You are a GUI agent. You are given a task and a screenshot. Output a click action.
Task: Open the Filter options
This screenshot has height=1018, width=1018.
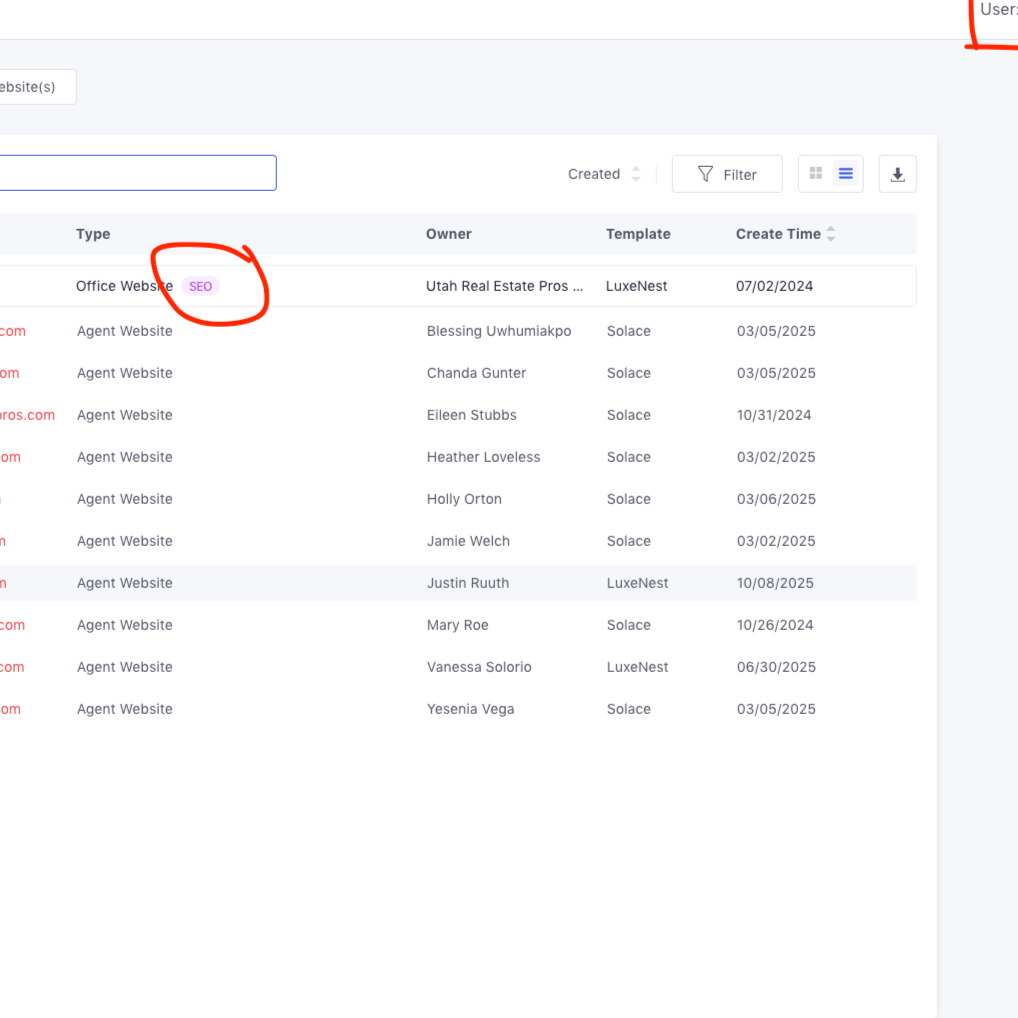727,174
